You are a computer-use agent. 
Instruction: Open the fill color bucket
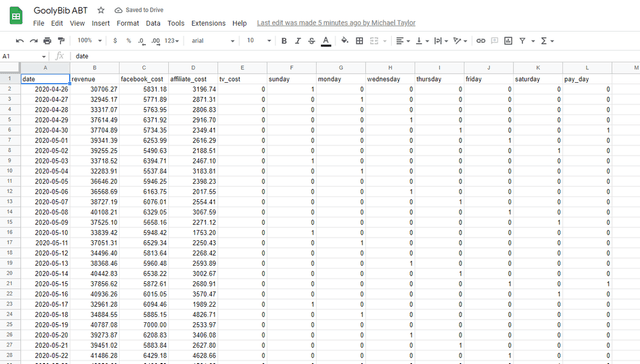point(345,40)
